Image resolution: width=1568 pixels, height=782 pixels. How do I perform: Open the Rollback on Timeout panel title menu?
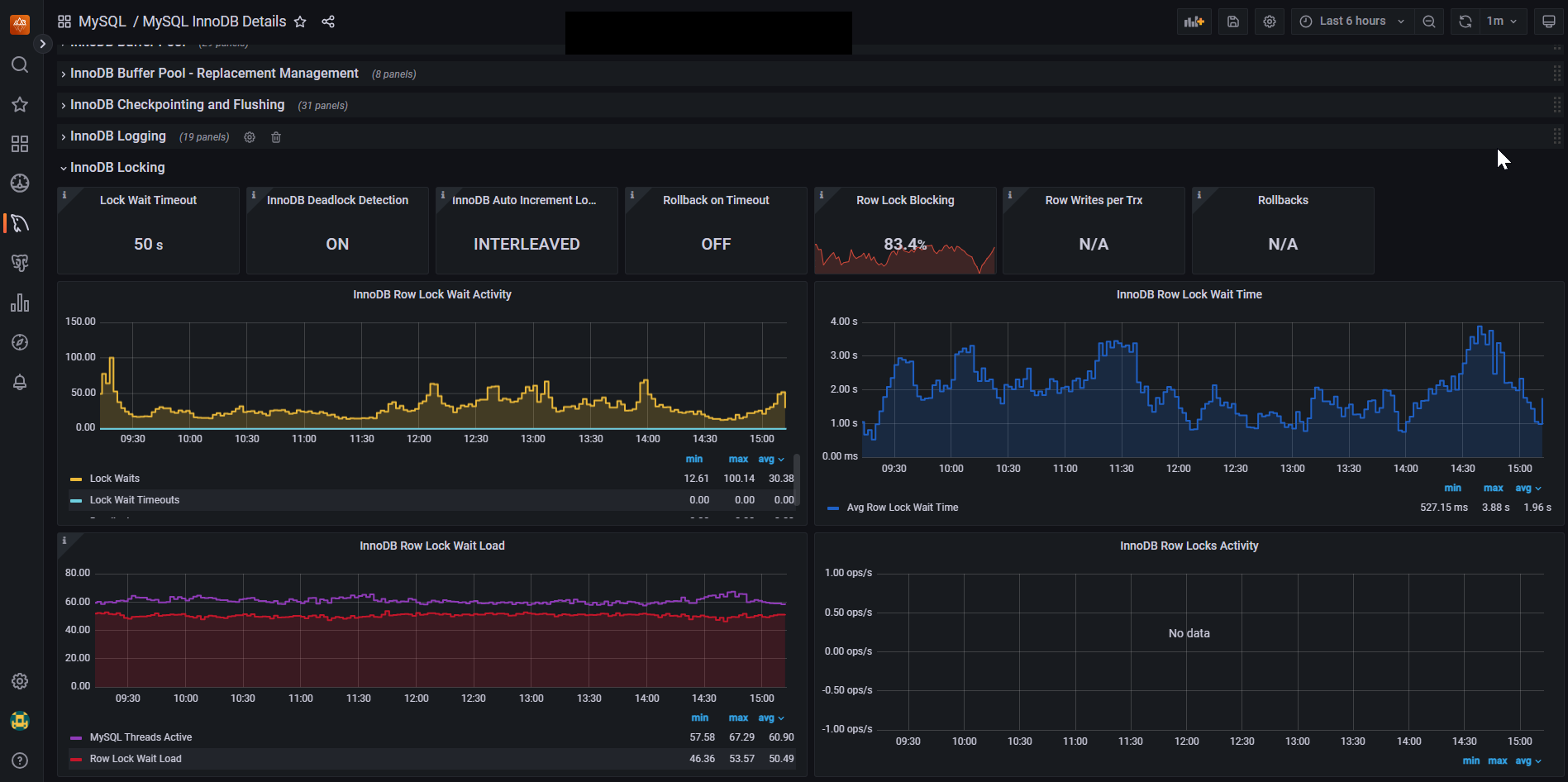[716, 200]
